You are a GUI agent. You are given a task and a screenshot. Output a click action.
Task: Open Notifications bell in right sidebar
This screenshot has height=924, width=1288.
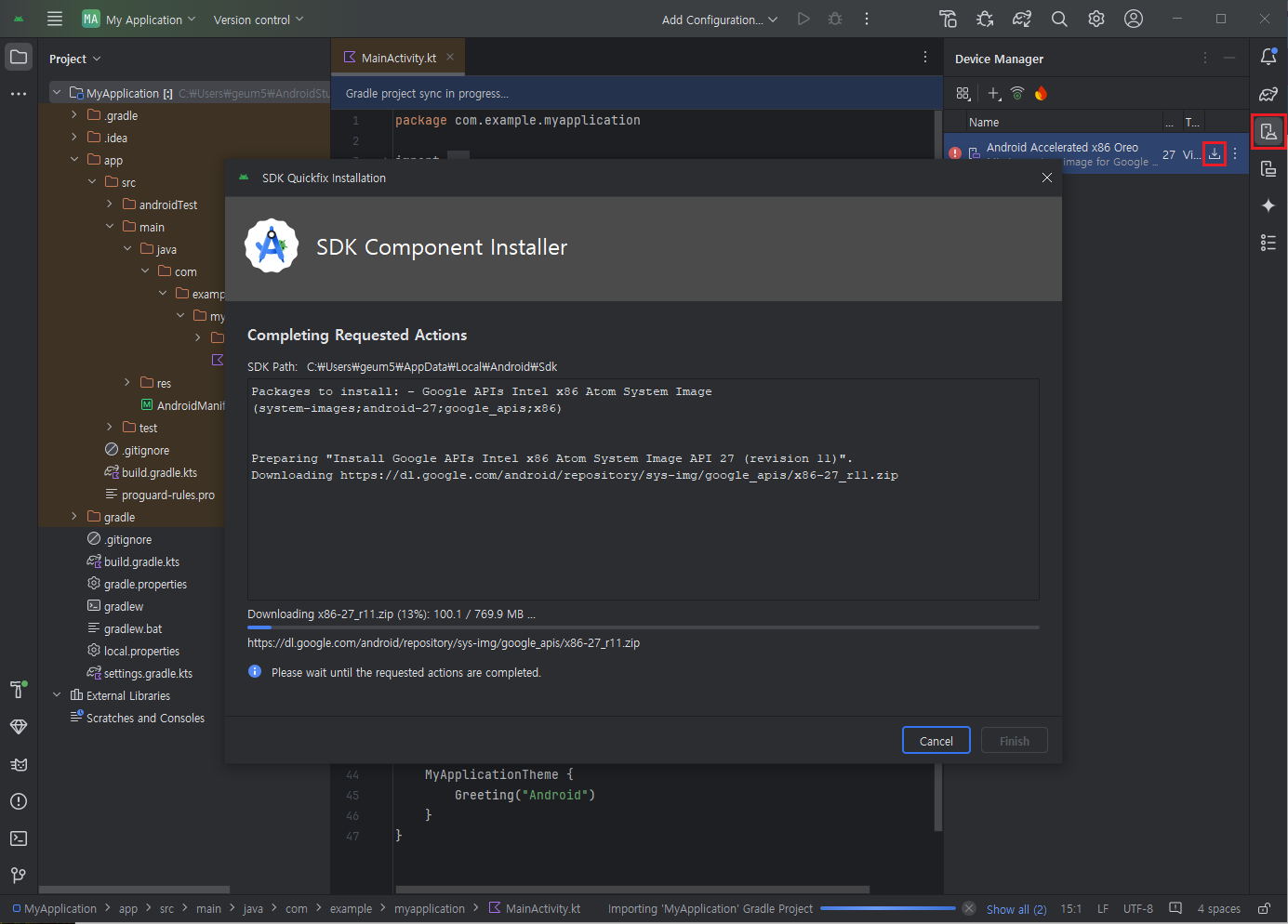pyautogui.click(x=1268, y=57)
